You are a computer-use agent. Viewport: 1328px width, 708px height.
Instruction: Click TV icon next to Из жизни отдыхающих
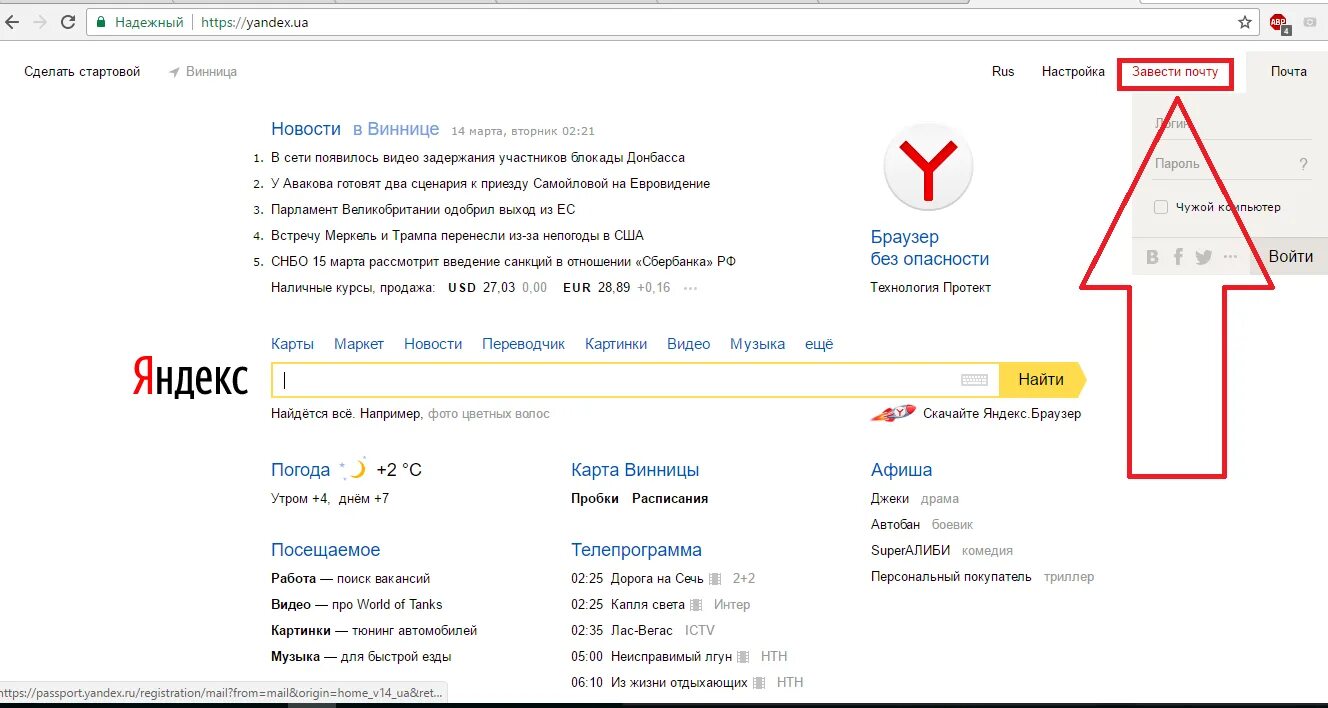tap(759, 683)
